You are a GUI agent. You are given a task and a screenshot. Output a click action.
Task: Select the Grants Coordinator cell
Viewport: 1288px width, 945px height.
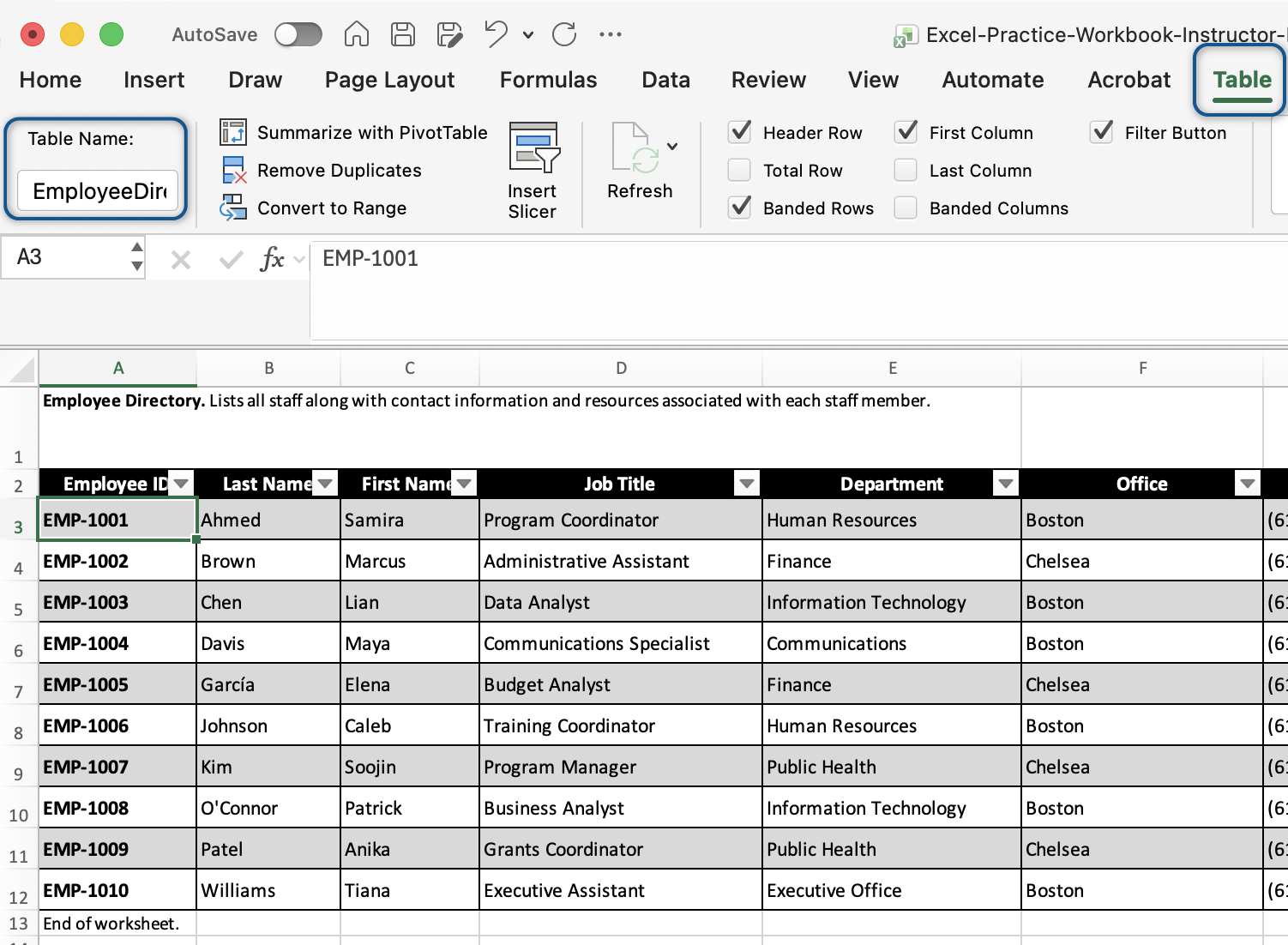621,849
